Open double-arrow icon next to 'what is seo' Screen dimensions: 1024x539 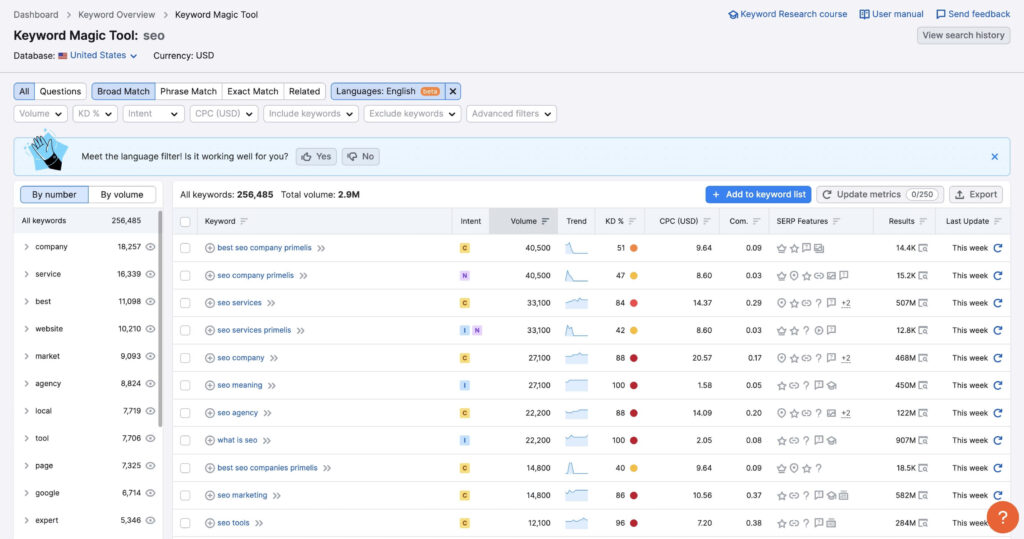tap(266, 440)
